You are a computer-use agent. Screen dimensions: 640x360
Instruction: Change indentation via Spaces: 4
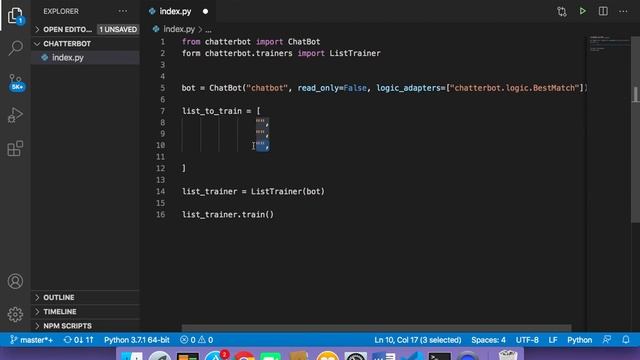coord(488,340)
